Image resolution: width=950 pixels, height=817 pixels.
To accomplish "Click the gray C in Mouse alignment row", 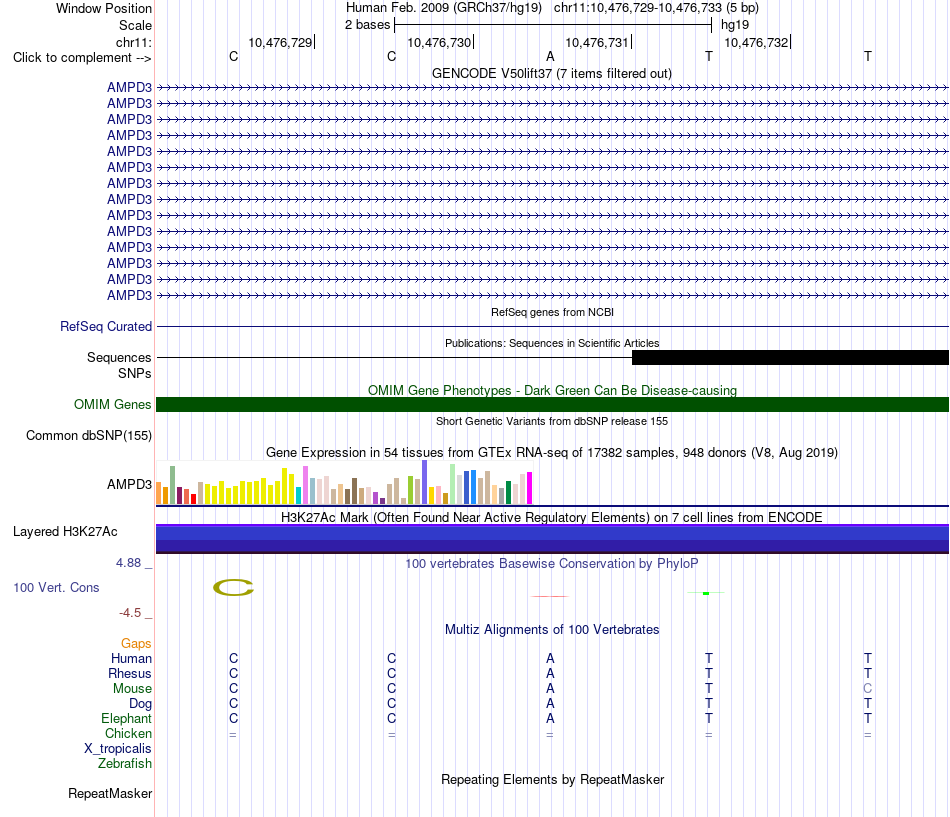I will click(x=868, y=689).
